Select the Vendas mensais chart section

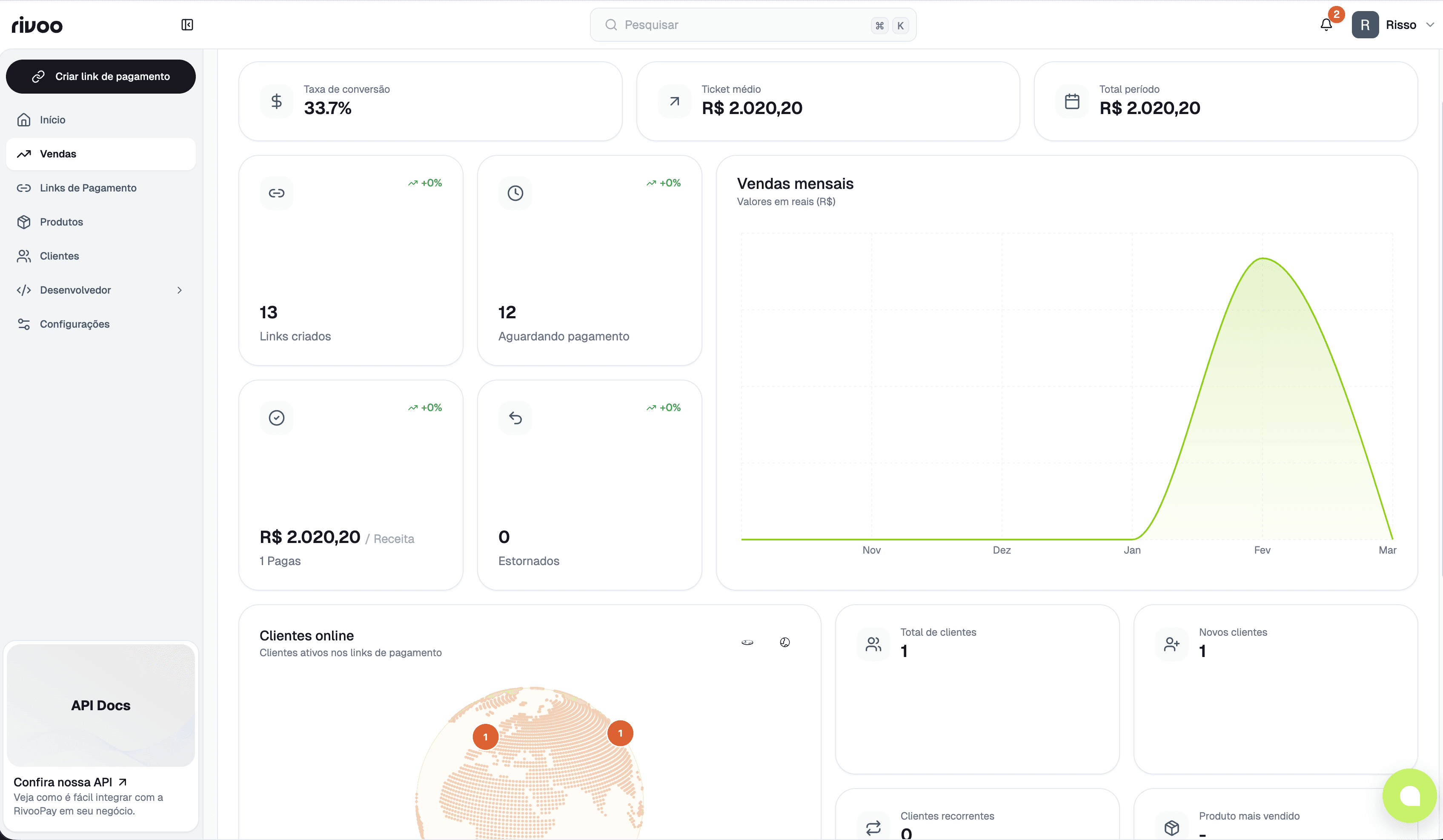795,183
